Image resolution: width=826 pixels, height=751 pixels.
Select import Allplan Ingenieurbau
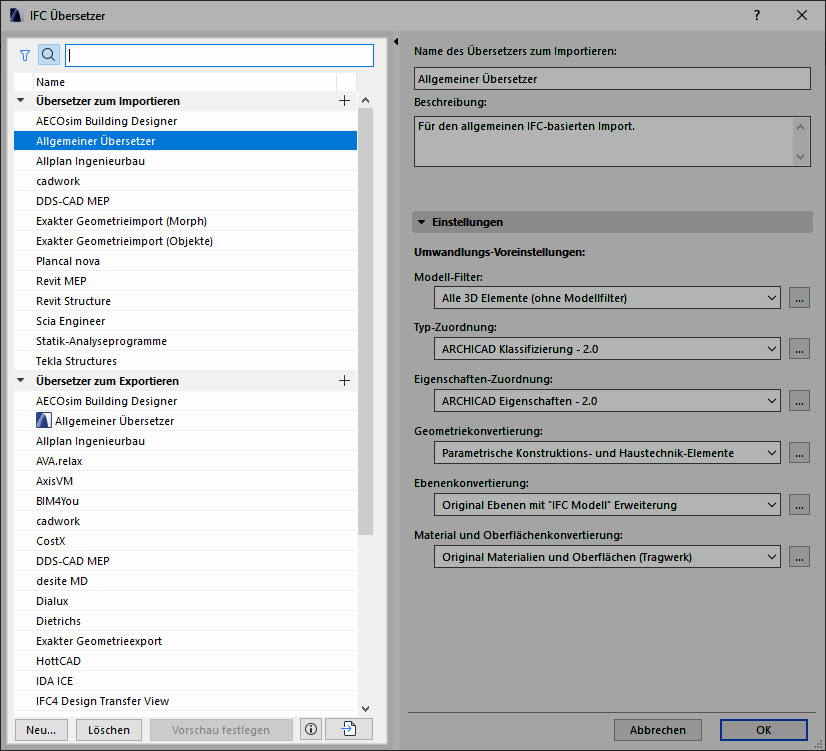pos(185,161)
